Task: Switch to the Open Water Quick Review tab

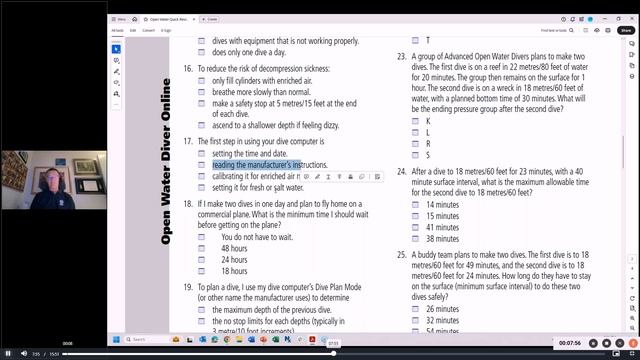Action: (x=168, y=19)
